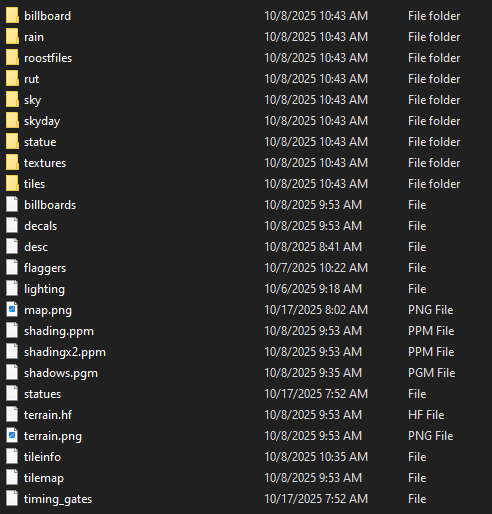The width and height of the screenshot is (492, 514).
Task: Click the timing_gates file icon
Action: 12,499
